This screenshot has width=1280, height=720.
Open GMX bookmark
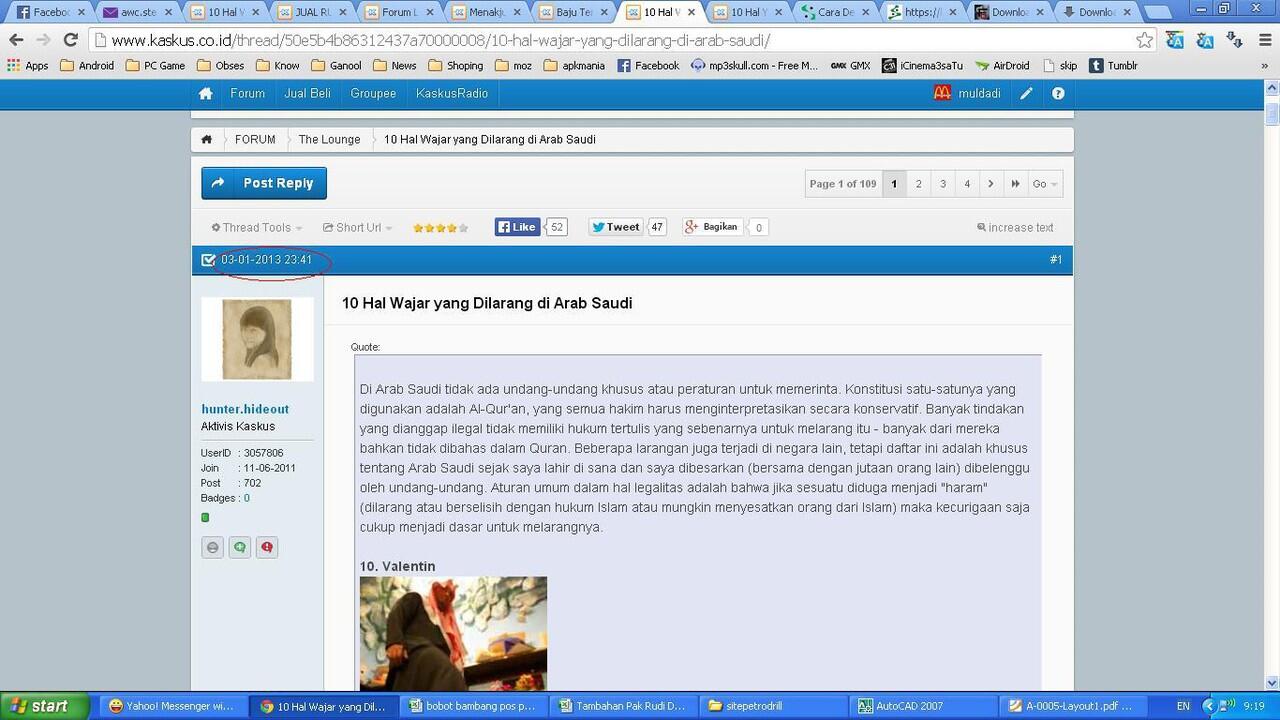[850, 66]
